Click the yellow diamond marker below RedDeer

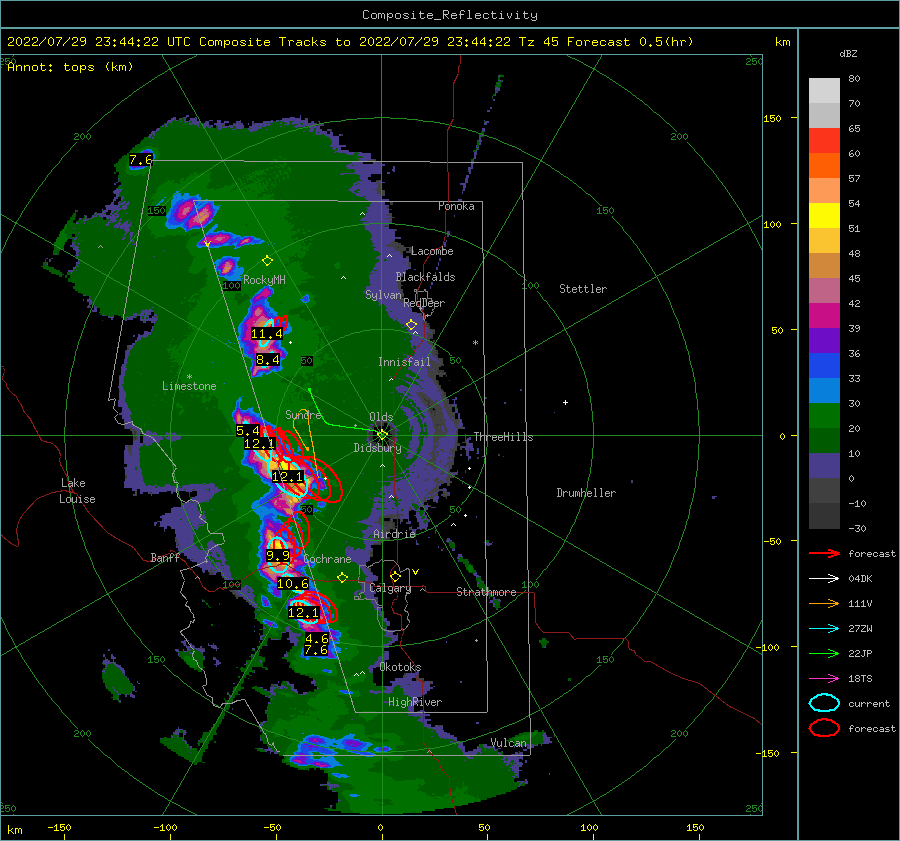pyautogui.click(x=411, y=325)
